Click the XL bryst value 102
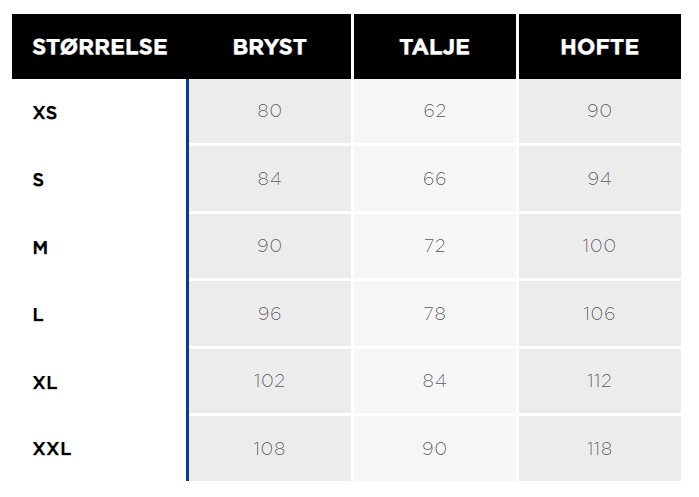The width and height of the screenshot is (699, 497). 269,381
